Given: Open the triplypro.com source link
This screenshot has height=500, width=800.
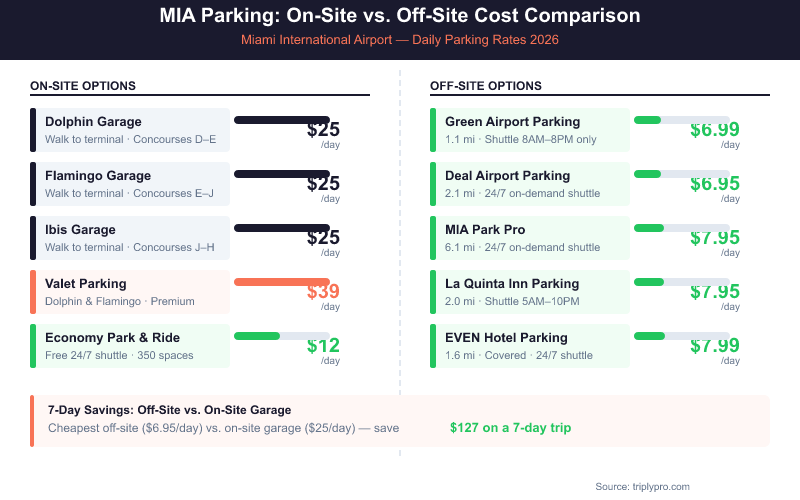Looking at the screenshot, I should [x=656, y=486].
